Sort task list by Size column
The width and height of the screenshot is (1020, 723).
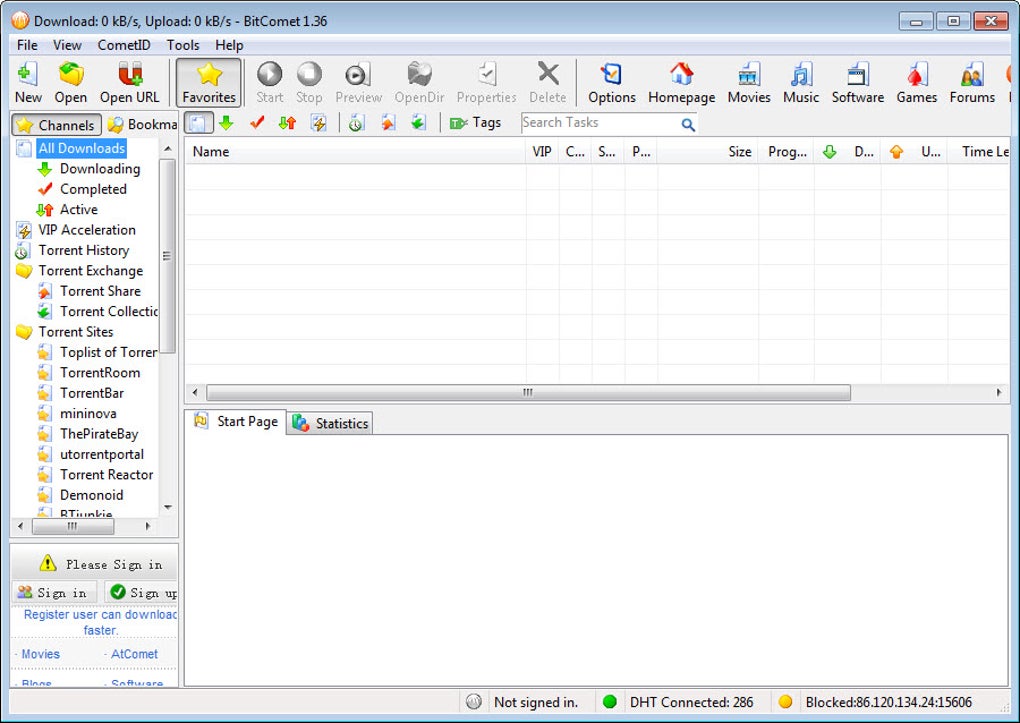click(x=708, y=152)
